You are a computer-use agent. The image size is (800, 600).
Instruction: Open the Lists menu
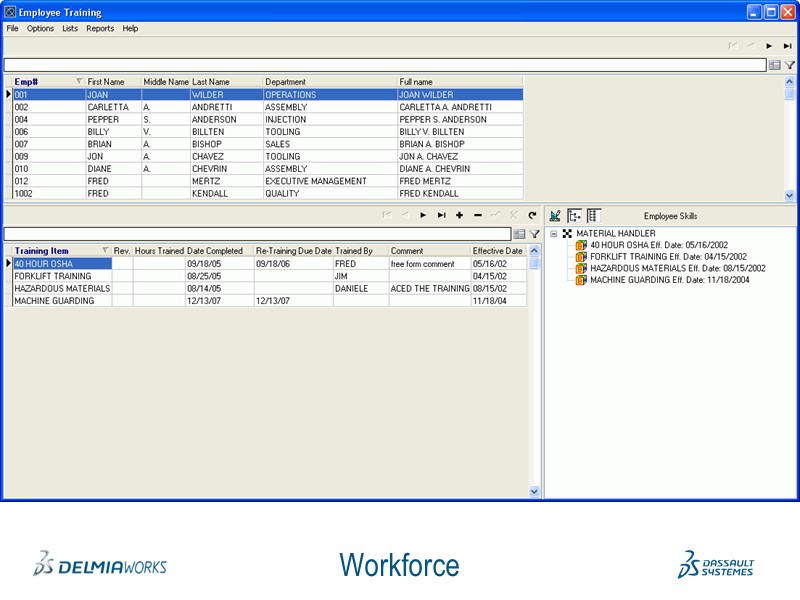point(69,28)
